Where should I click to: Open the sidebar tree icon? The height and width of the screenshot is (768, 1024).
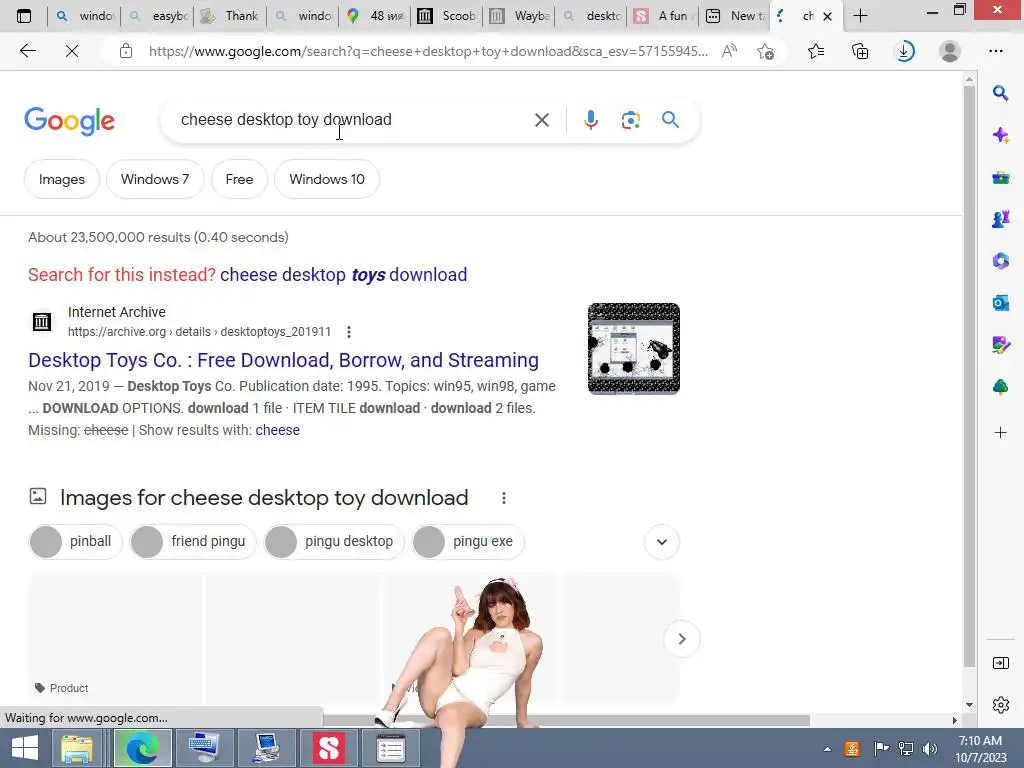coord(1000,387)
